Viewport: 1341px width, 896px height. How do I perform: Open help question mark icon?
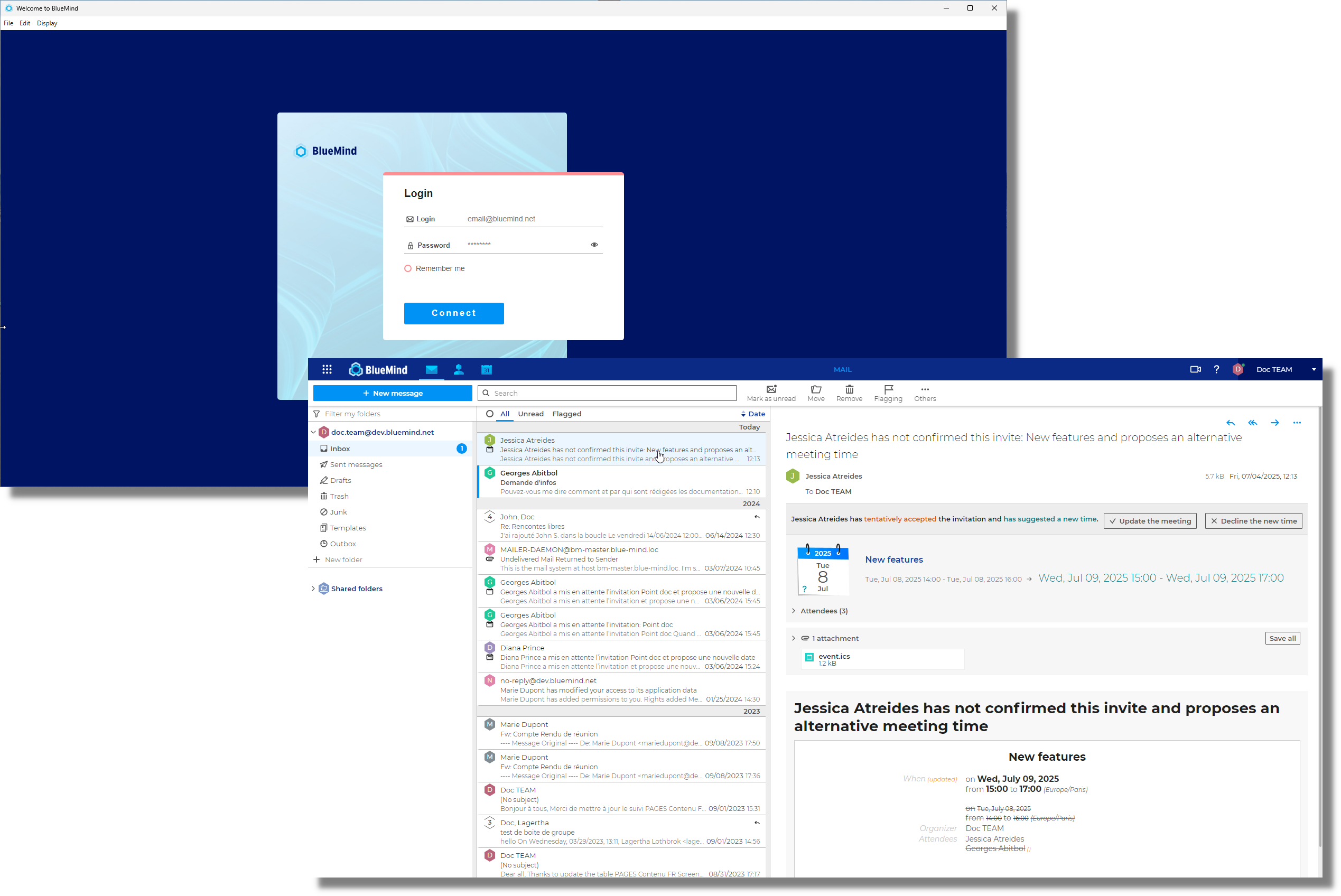tap(1216, 370)
